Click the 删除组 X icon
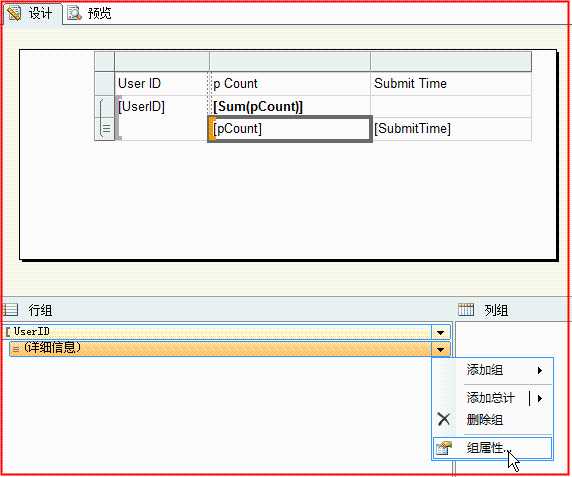This screenshot has width=572, height=477. [444, 419]
